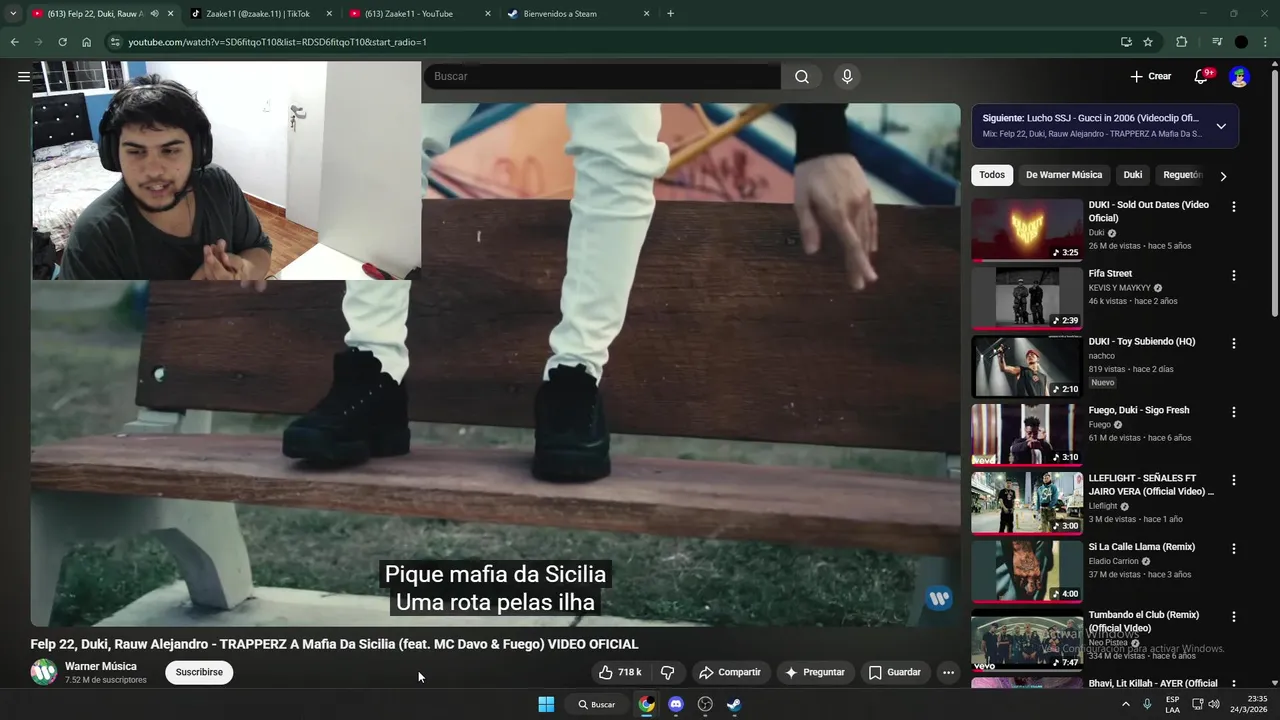The width and height of the screenshot is (1280, 720).
Task: Go back in browser history
Action: (14, 42)
